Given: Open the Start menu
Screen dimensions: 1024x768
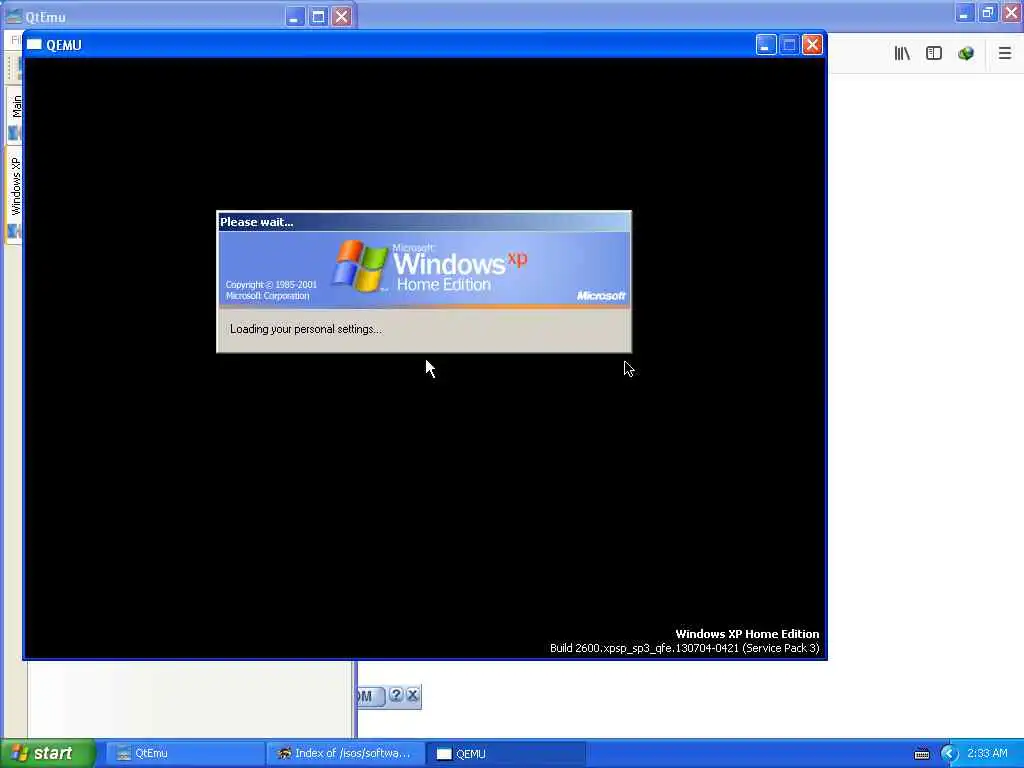Looking at the screenshot, I should pyautogui.click(x=48, y=754).
